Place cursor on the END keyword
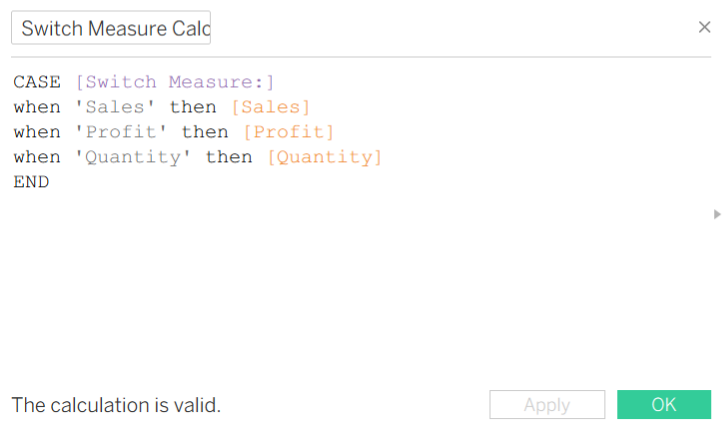Image resolution: width=723 pixels, height=424 pixels. point(31,182)
